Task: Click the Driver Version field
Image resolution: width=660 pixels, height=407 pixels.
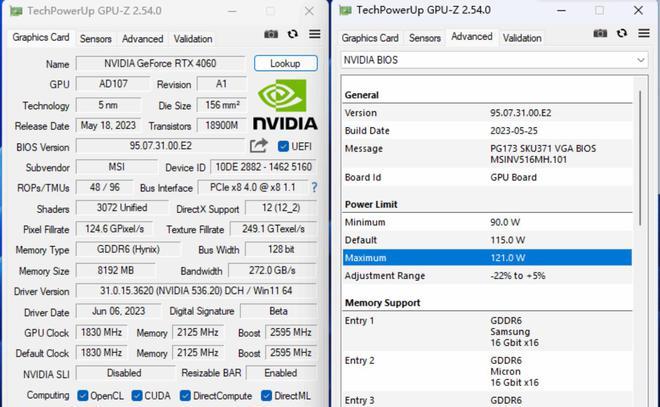Action: tap(196, 291)
